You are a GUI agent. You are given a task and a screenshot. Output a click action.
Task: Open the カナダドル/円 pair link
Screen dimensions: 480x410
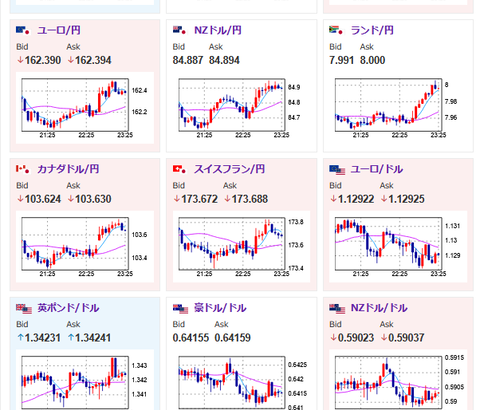[x=68, y=169]
